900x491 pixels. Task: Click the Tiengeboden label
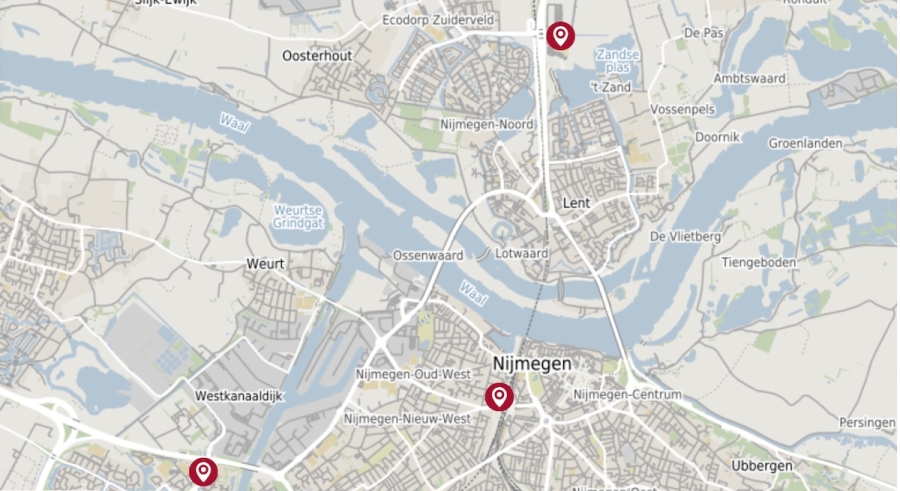tap(759, 262)
